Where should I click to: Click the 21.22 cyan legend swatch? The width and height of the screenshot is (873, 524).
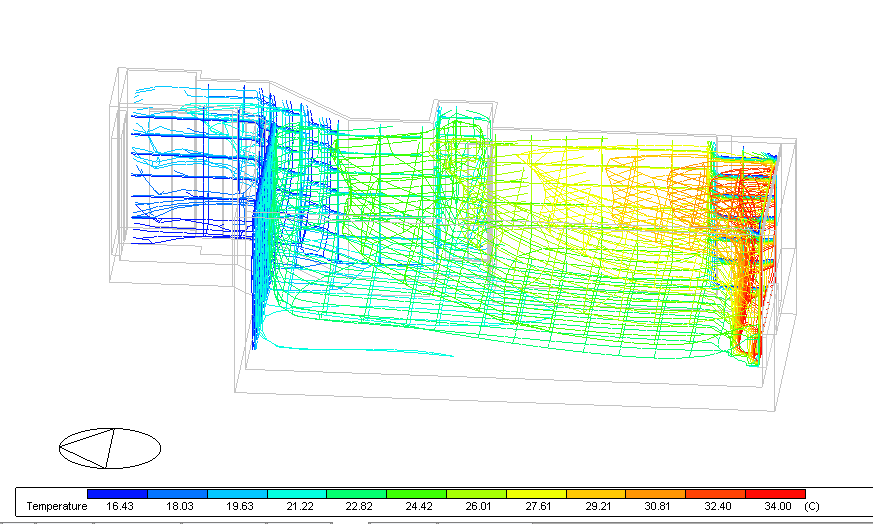pyautogui.click(x=297, y=494)
